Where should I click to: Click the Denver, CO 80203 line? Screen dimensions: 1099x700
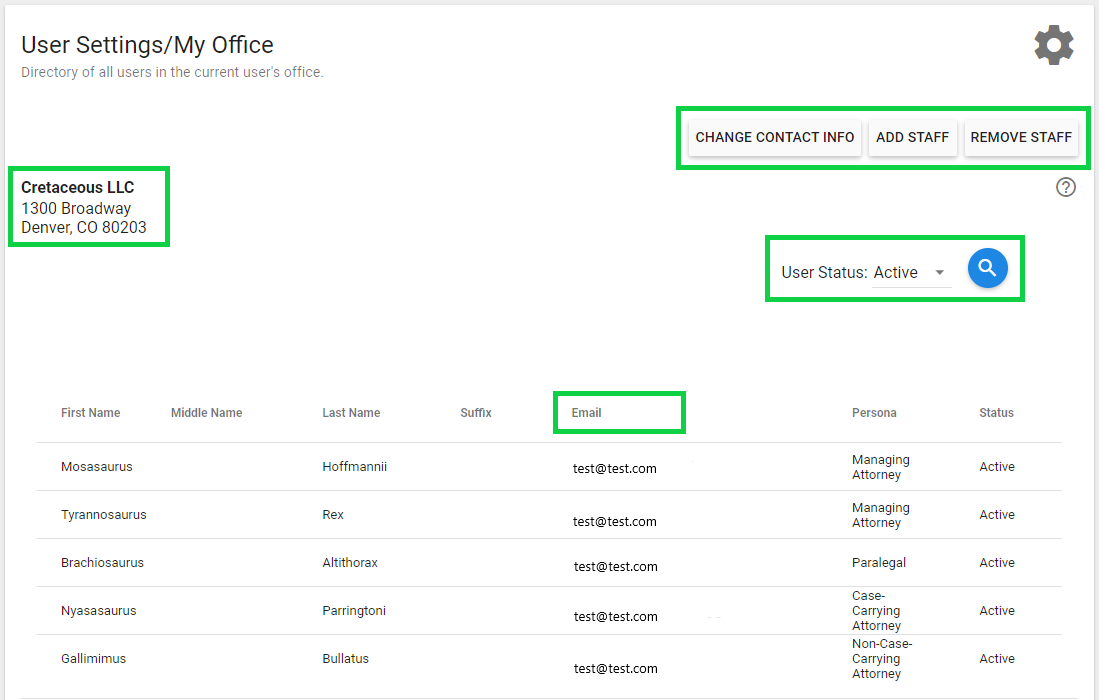83,228
